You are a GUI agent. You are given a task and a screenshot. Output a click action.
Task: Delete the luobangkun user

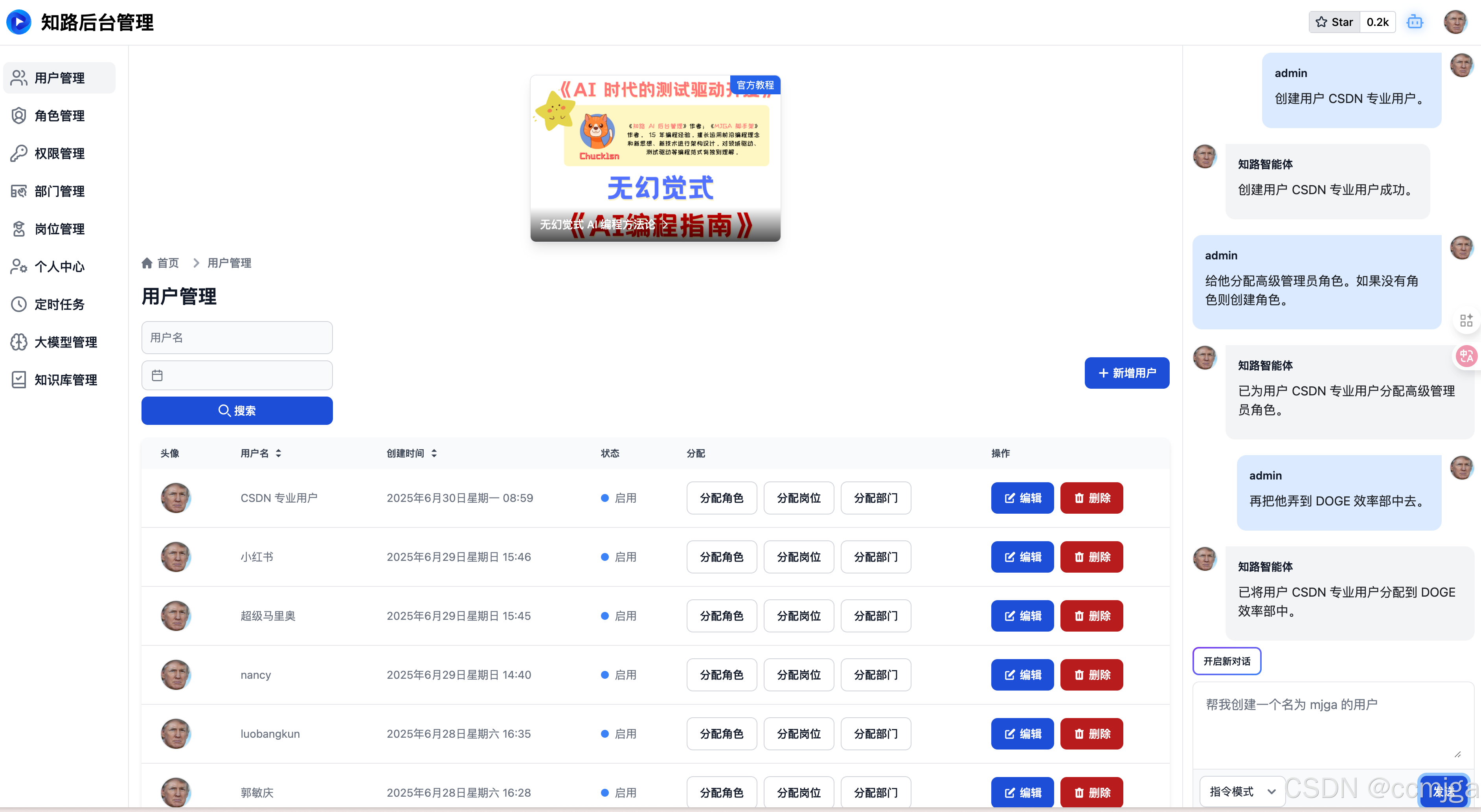1091,733
